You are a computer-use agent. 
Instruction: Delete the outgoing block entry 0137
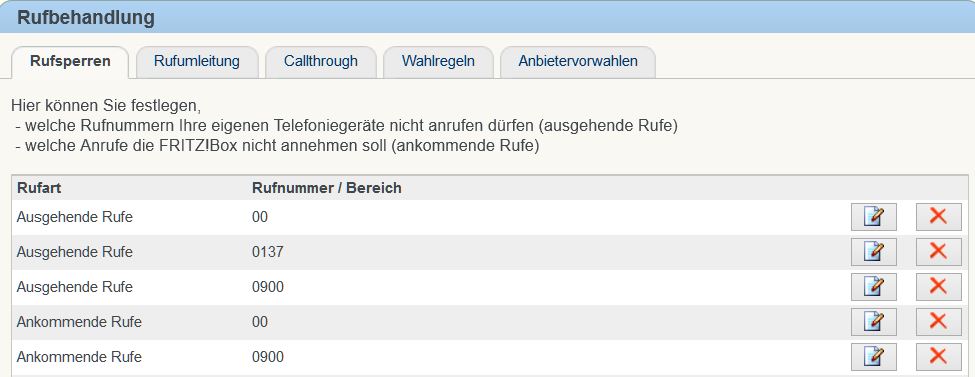[938, 252]
